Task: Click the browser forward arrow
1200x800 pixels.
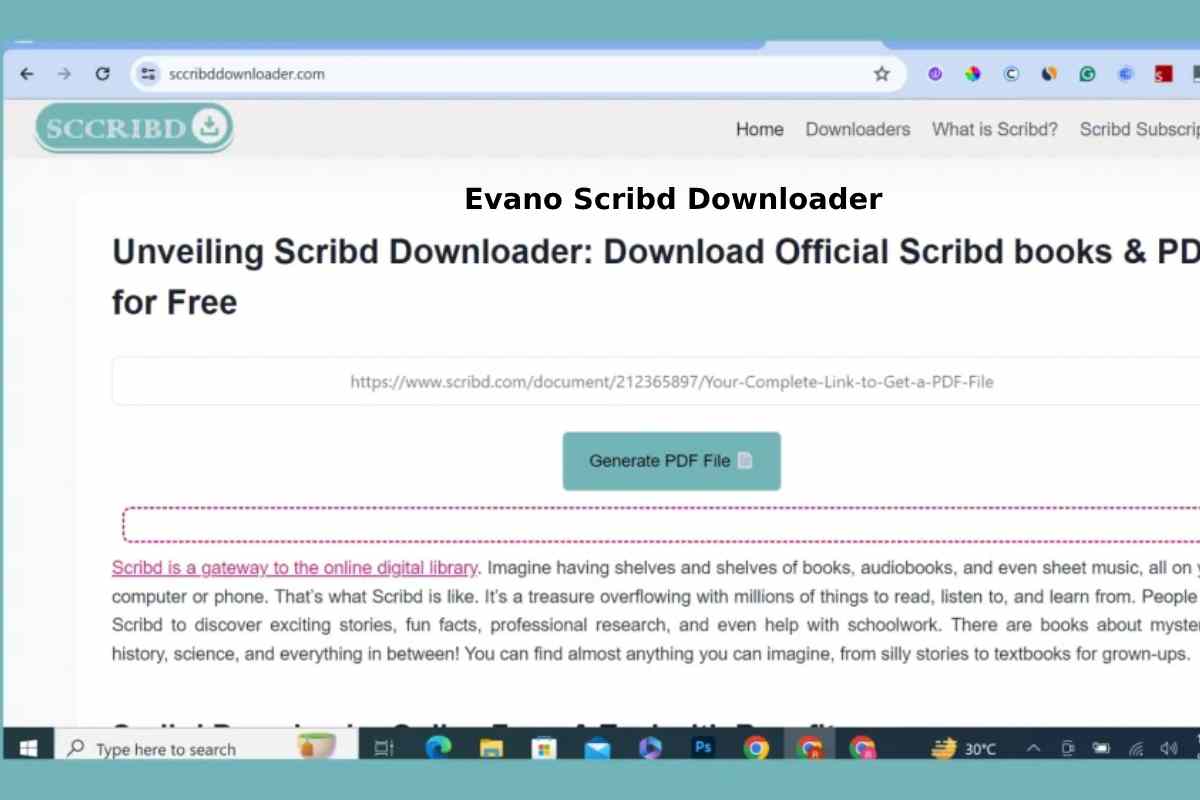Action: pos(64,74)
